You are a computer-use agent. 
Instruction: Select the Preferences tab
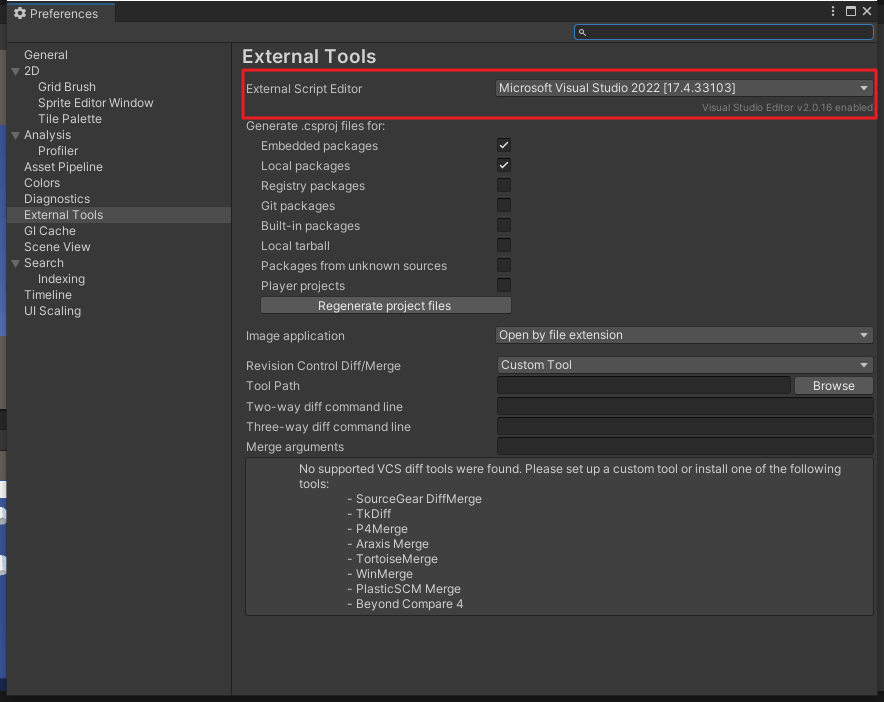click(x=61, y=13)
